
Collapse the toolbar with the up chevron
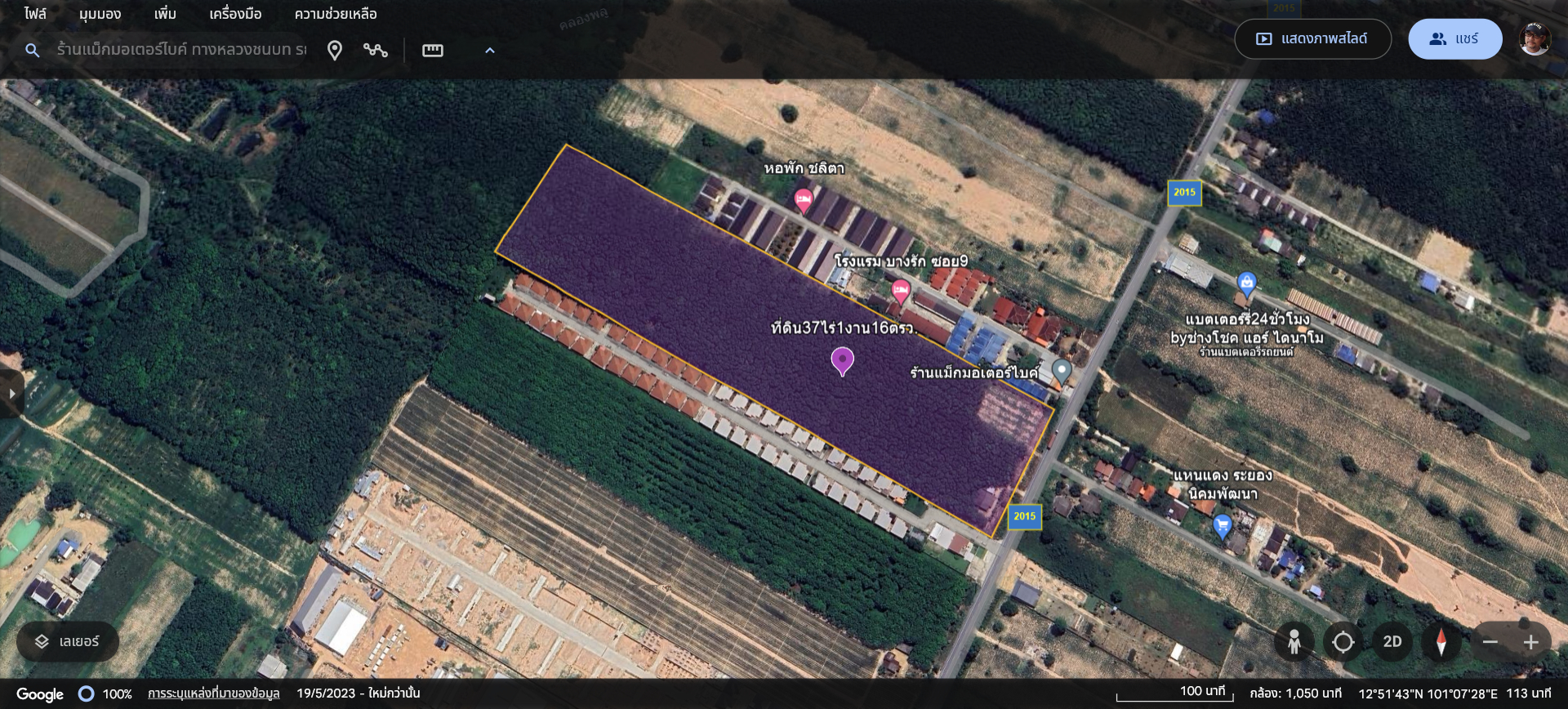(490, 50)
